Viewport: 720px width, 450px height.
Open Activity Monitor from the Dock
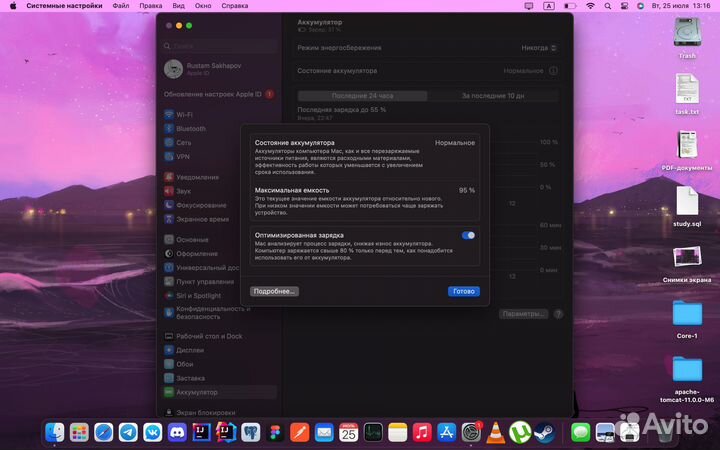373,433
